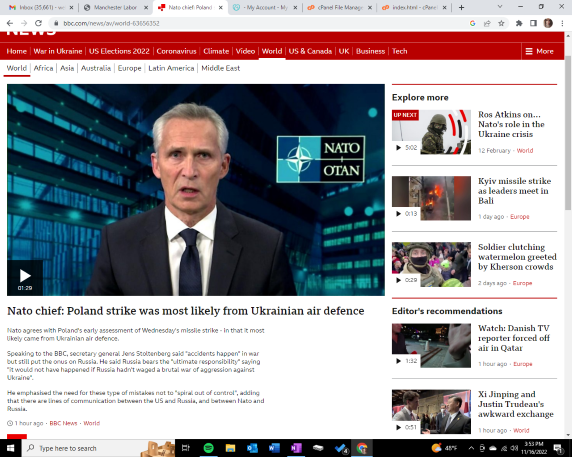Open 'Kyiv missile strike as leaders meet' headline
The width and height of the screenshot is (572, 457).
coord(514,191)
